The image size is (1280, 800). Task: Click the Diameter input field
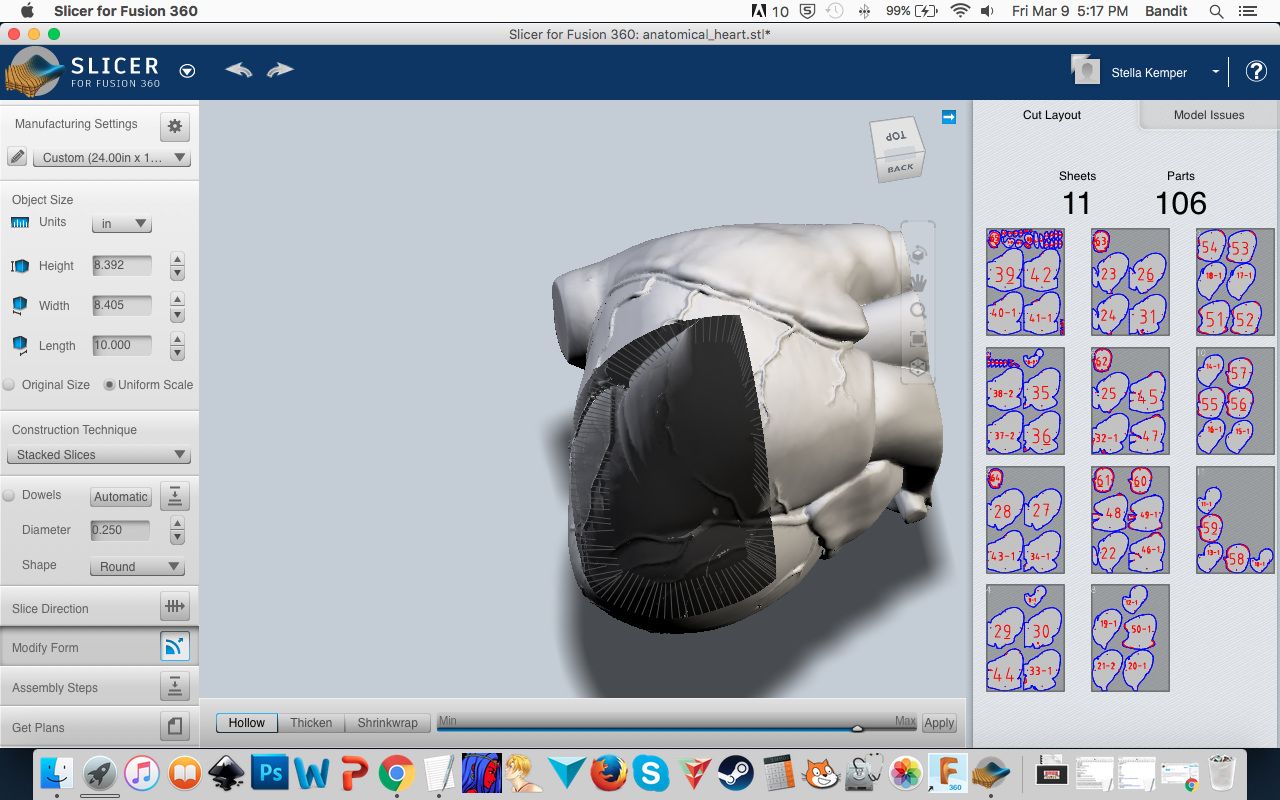coord(120,530)
